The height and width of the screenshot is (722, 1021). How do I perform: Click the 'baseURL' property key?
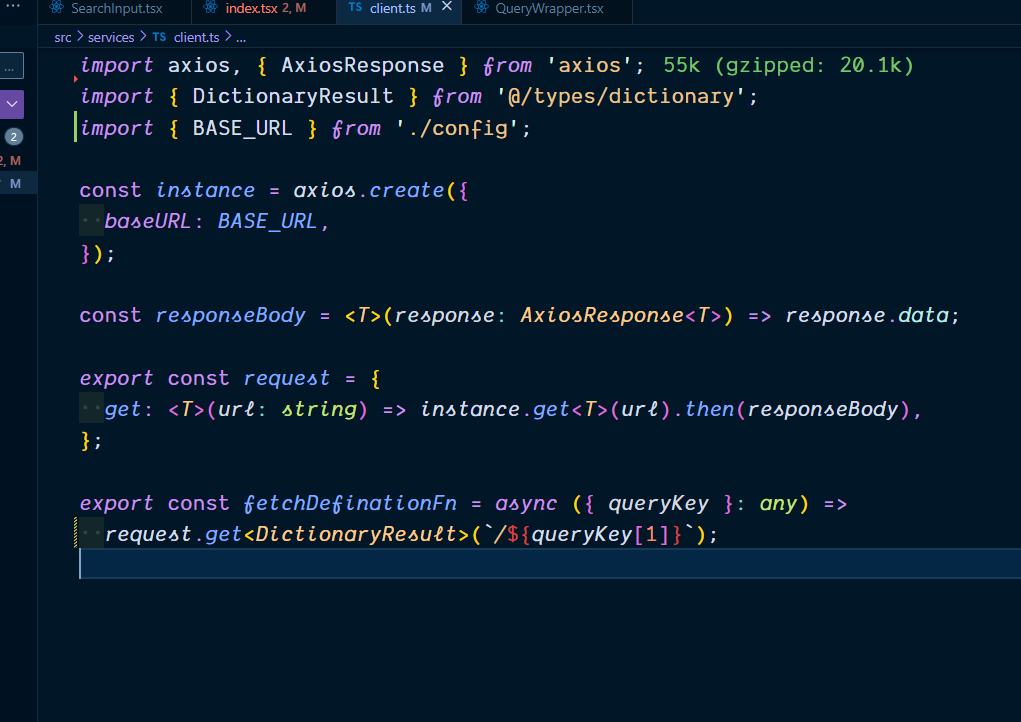tap(147, 221)
